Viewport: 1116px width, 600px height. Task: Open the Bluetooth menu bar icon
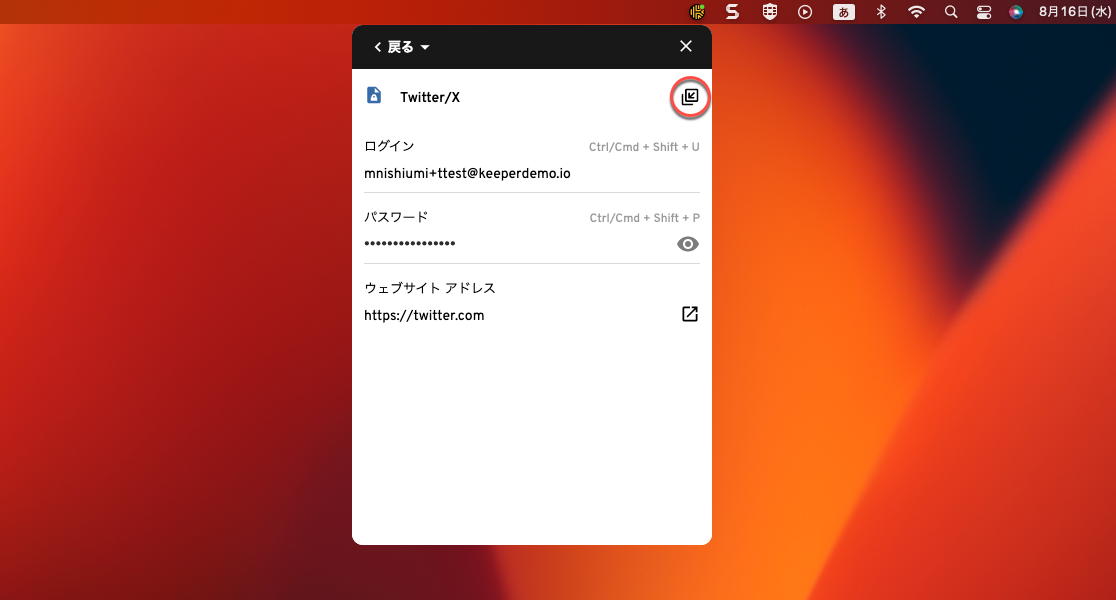pyautogui.click(x=881, y=12)
